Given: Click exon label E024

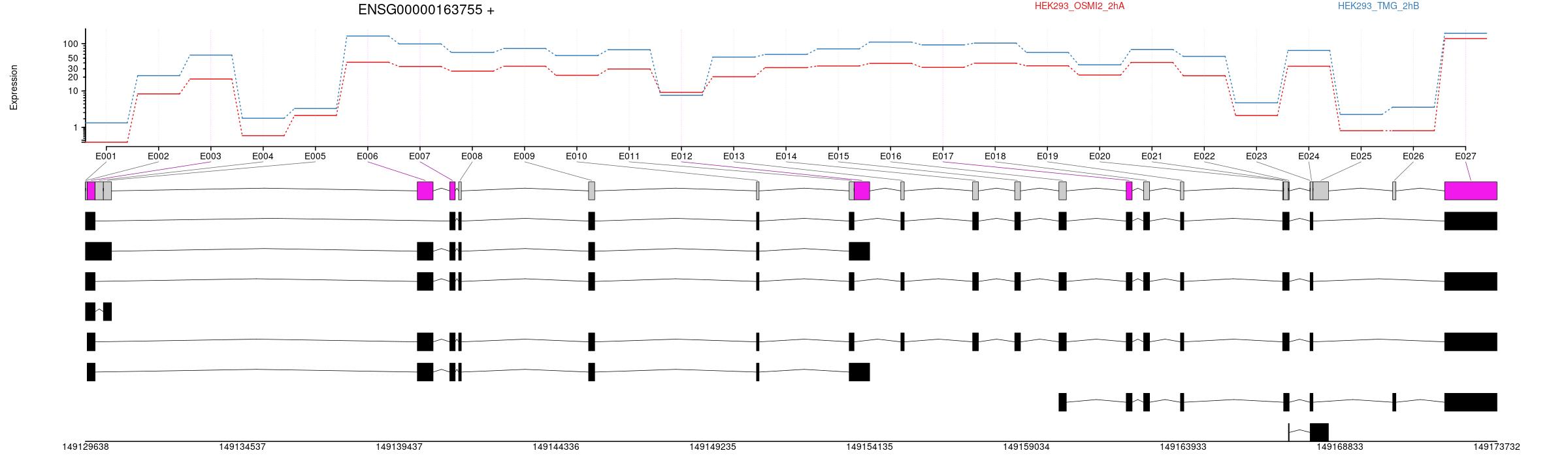Looking at the screenshot, I should 1309,156.
